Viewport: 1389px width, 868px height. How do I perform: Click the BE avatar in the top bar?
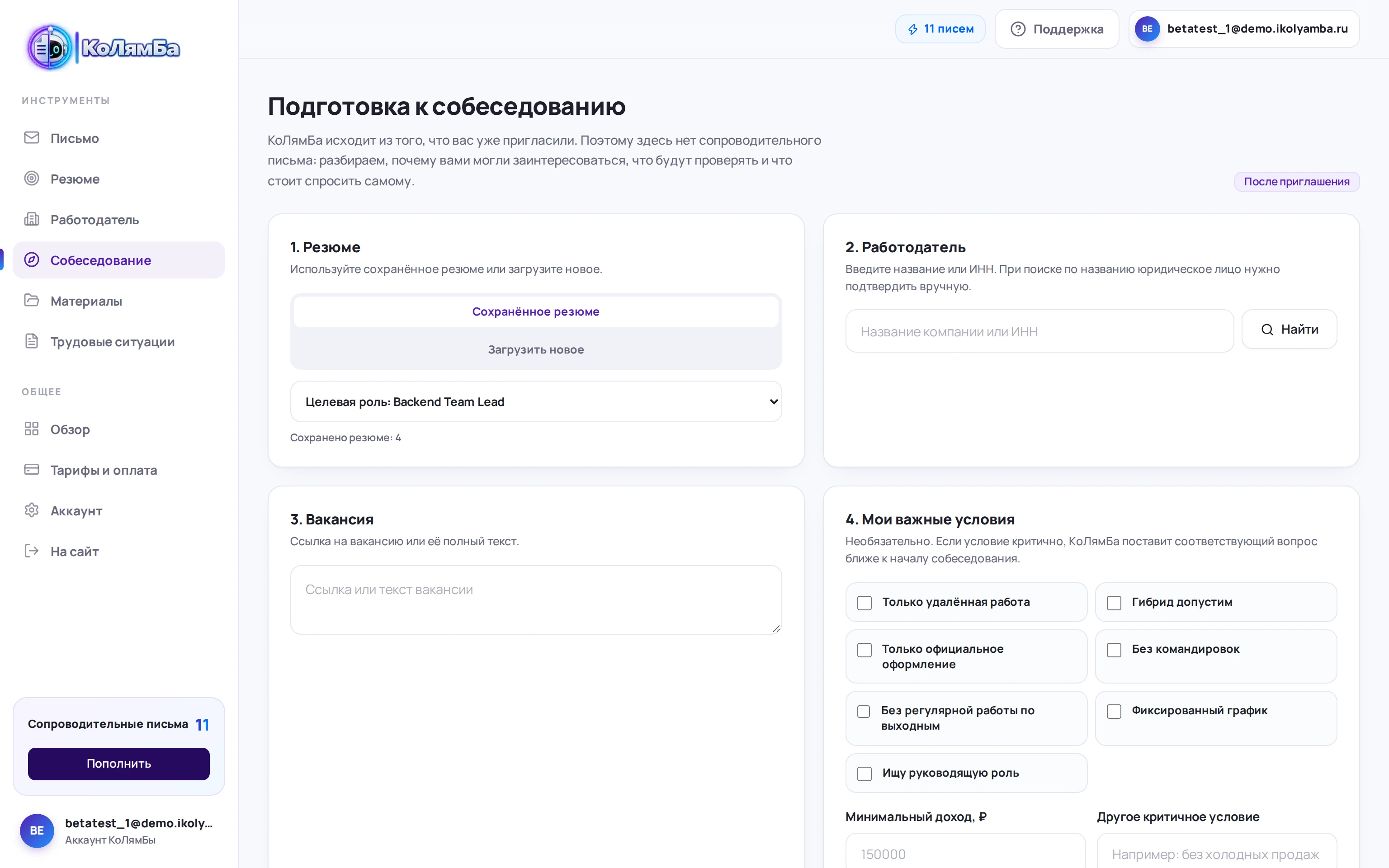[1147, 28]
